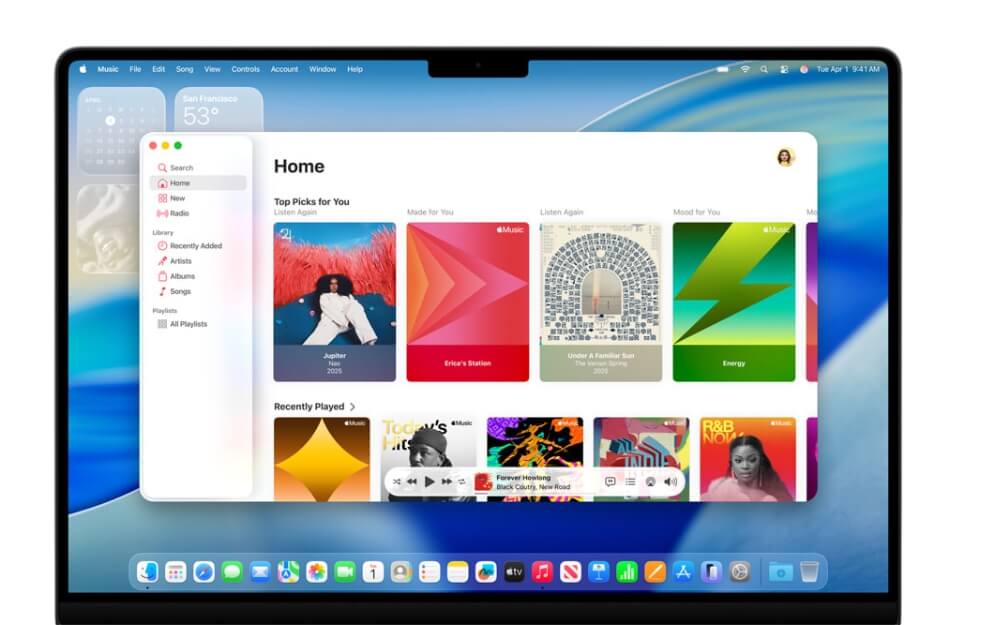Image resolution: width=1000 pixels, height=625 pixels.
Task: Toggle shuffle in the playback bar
Action: pos(397,482)
